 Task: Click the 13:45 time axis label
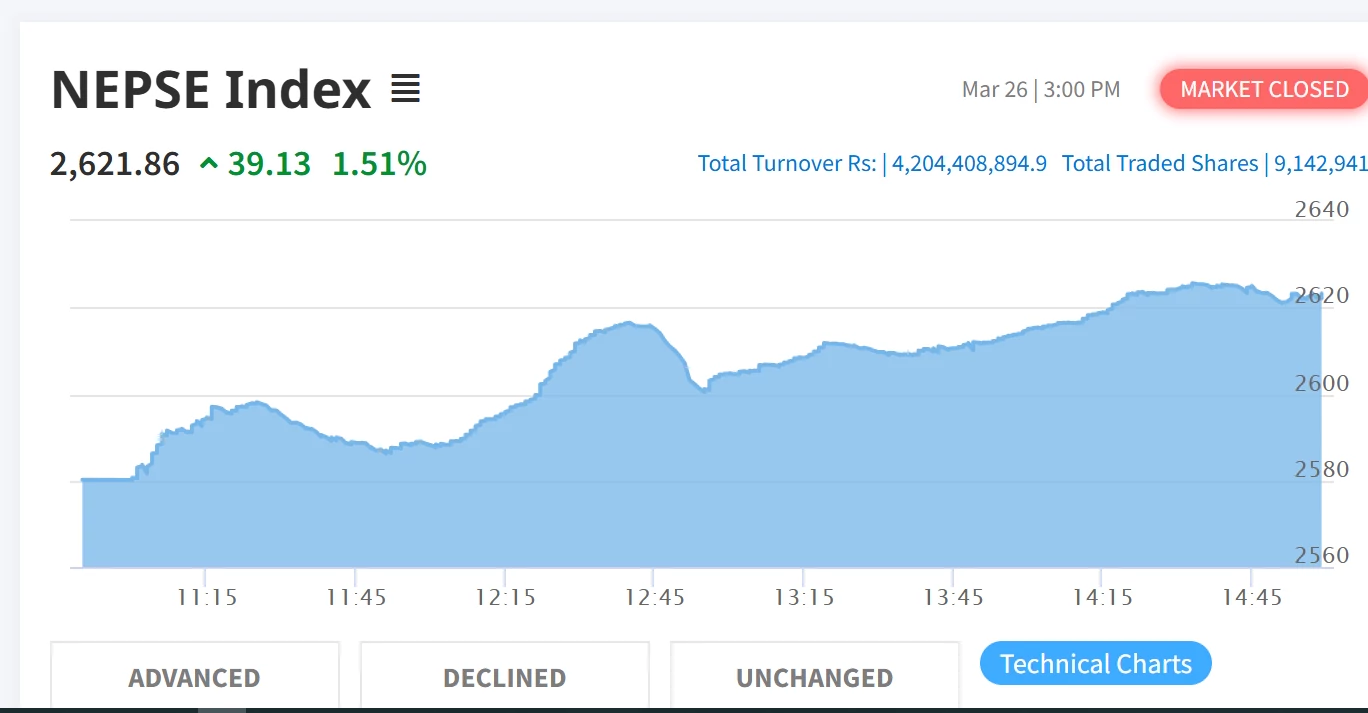coord(953,597)
